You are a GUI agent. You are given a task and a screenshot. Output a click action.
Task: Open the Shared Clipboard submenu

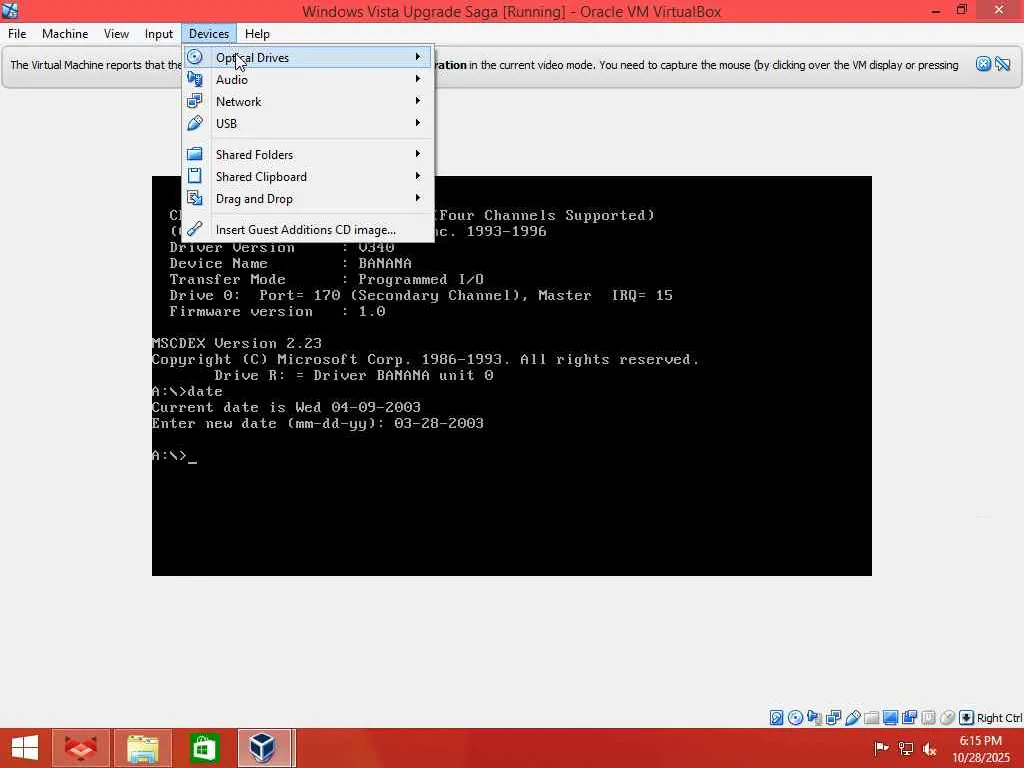point(308,176)
